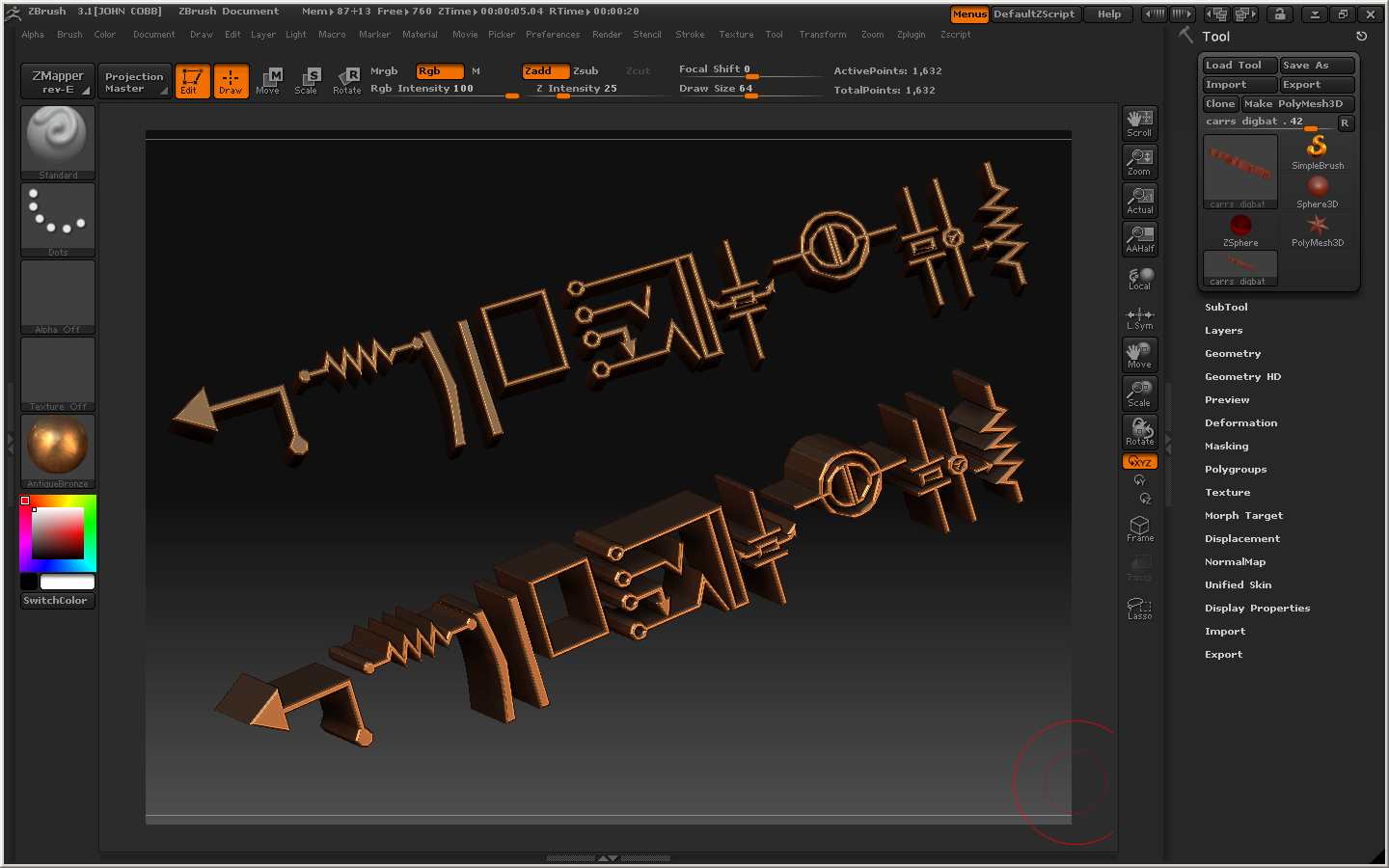Click the Help button

(1109, 14)
